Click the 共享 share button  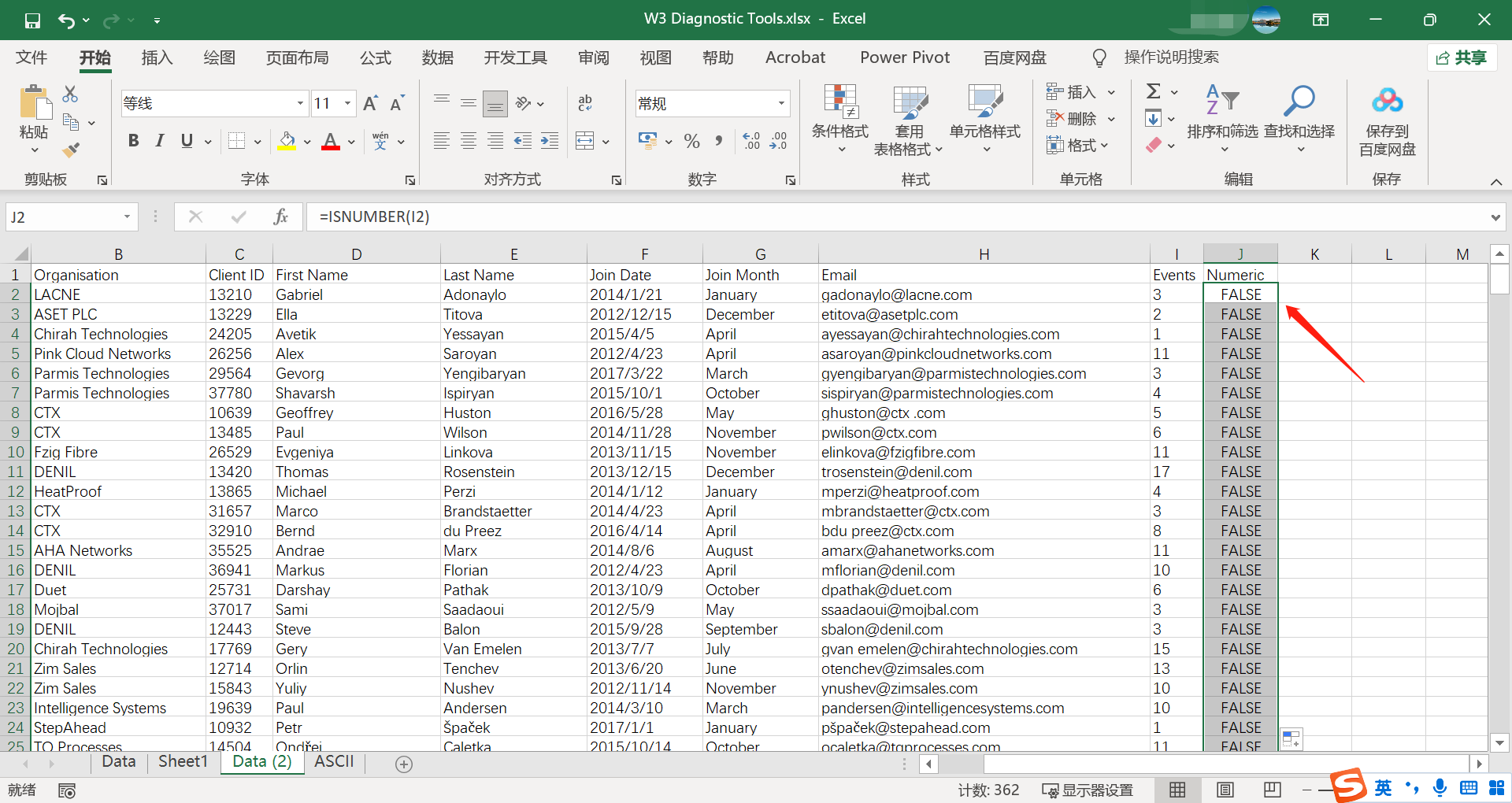[1462, 57]
